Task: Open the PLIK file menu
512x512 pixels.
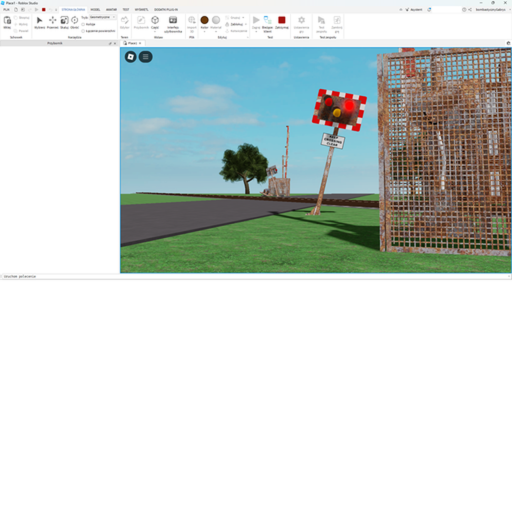Action: point(6,10)
